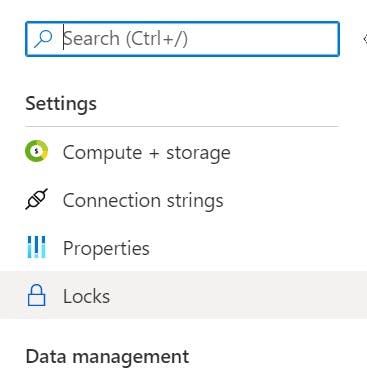Click the word 'strings' in Connection strings

195,201
